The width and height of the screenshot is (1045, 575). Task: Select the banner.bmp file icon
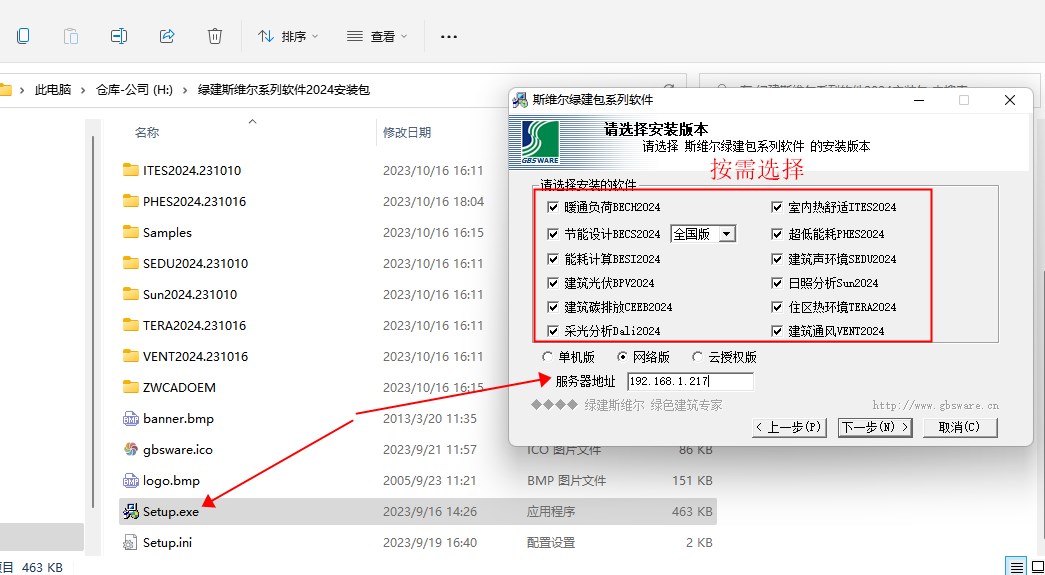[x=131, y=418]
